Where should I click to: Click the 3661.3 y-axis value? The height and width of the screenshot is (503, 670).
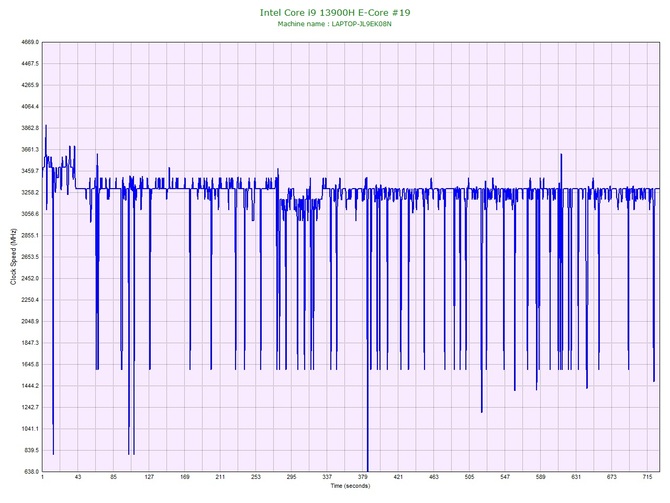tap(29, 150)
